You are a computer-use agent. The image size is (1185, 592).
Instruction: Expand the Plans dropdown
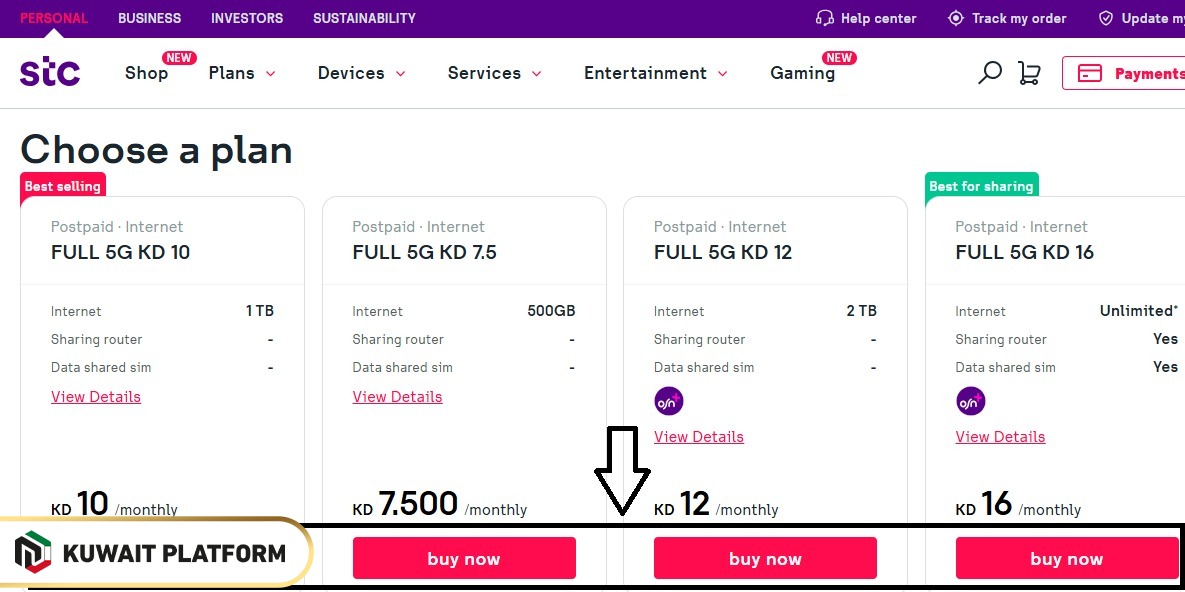pos(241,73)
